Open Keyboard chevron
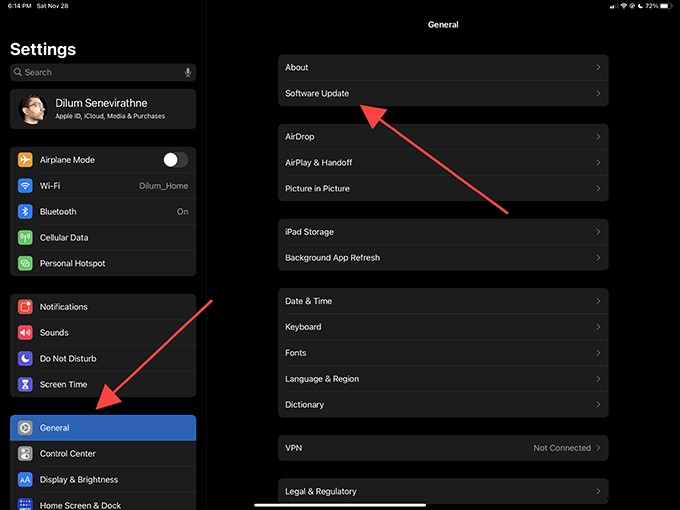 click(598, 327)
